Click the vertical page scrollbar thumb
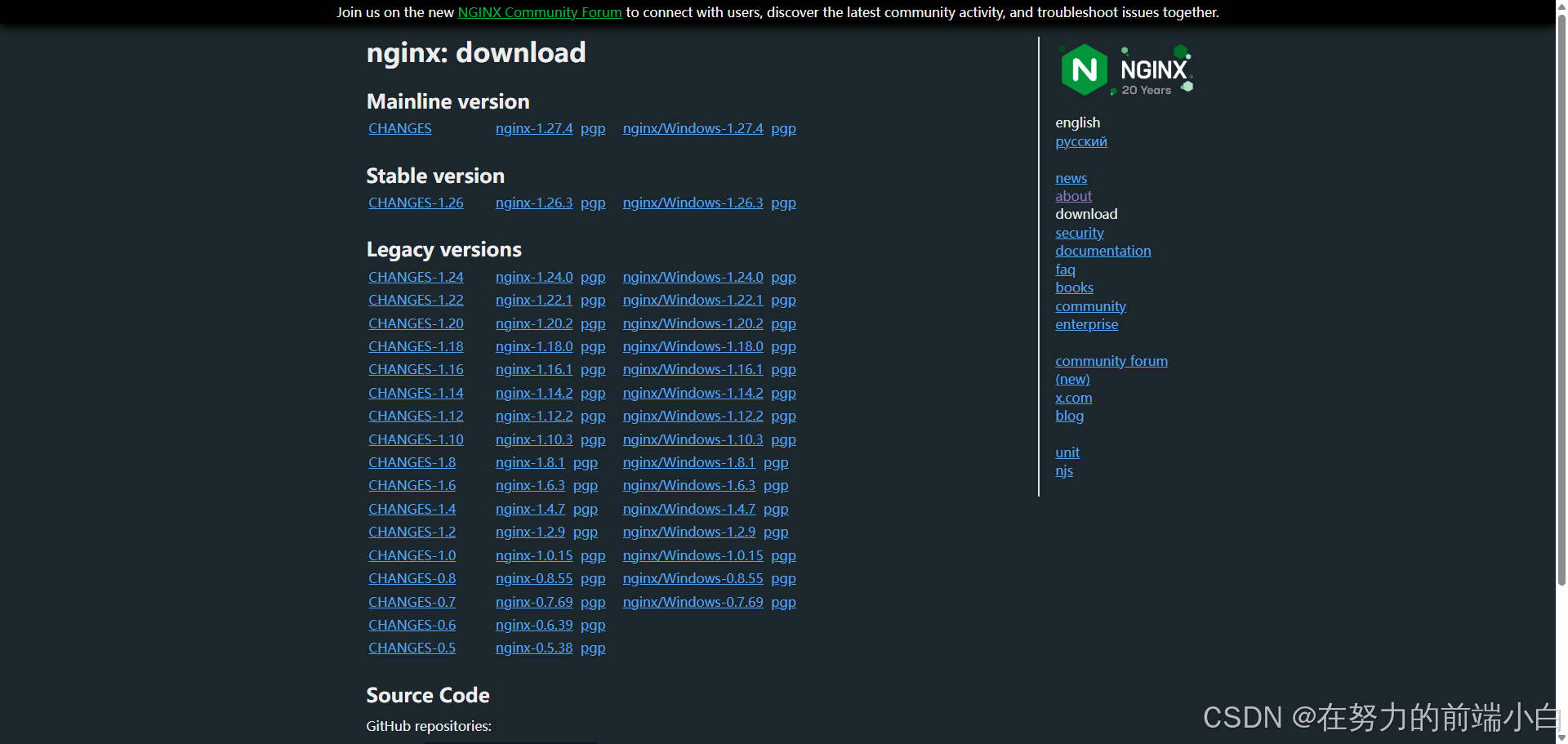Viewport: 1568px width, 744px height. 1561,299
